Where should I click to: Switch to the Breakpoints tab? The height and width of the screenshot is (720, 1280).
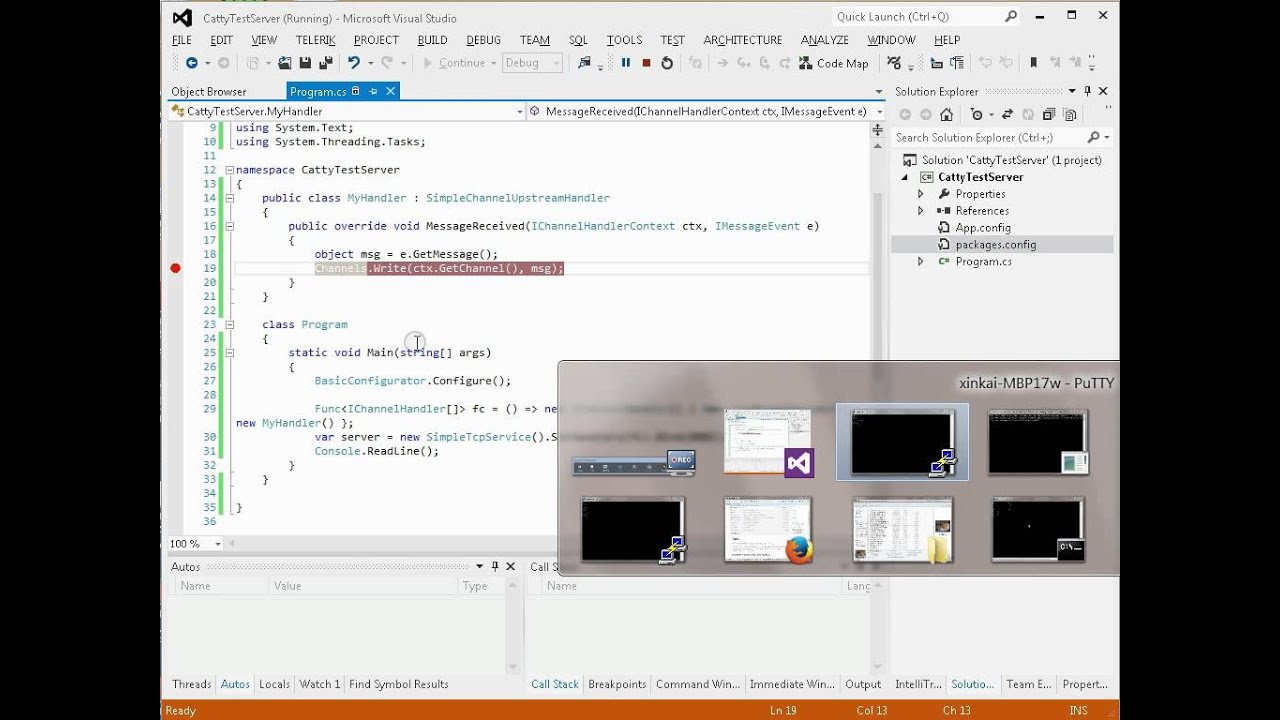click(617, 684)
